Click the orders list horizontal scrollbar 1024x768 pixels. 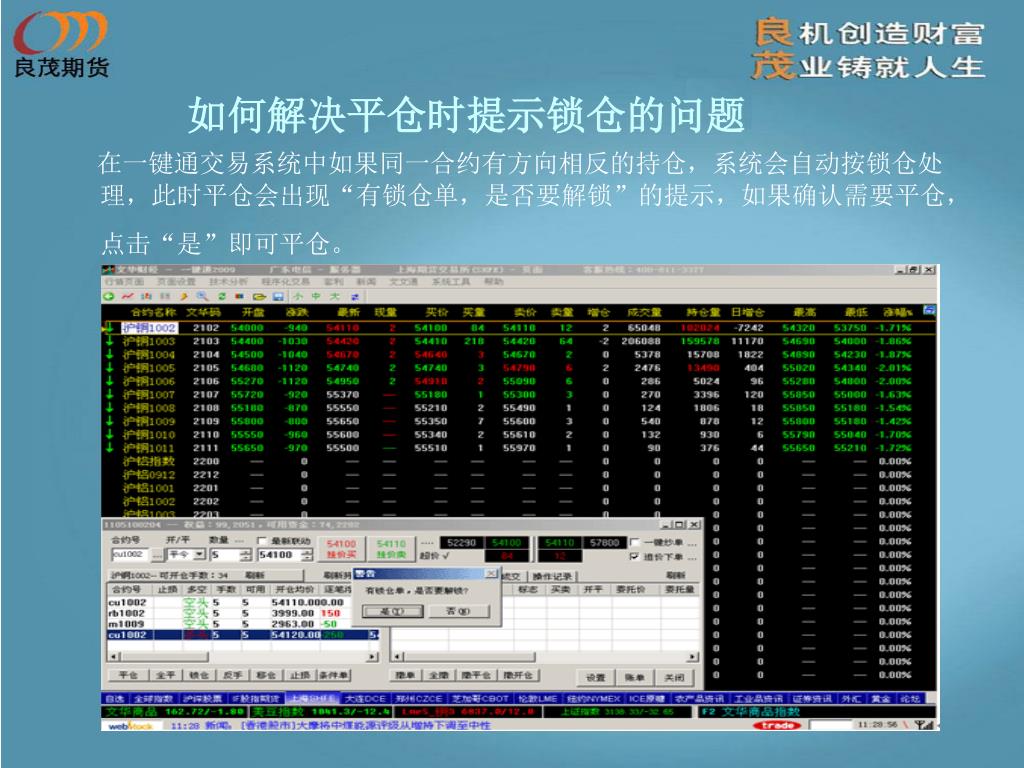click(x=544, y=656)
